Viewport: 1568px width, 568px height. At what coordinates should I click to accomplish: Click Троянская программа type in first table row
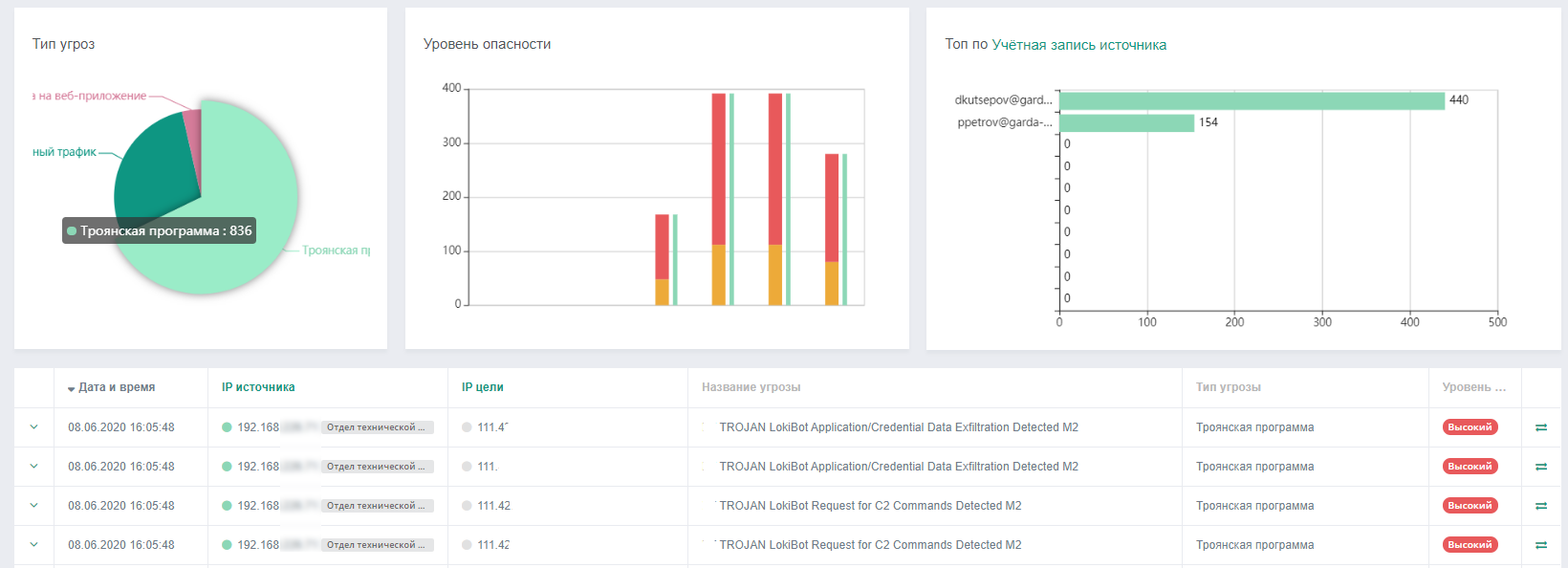tap(1254, 427)
